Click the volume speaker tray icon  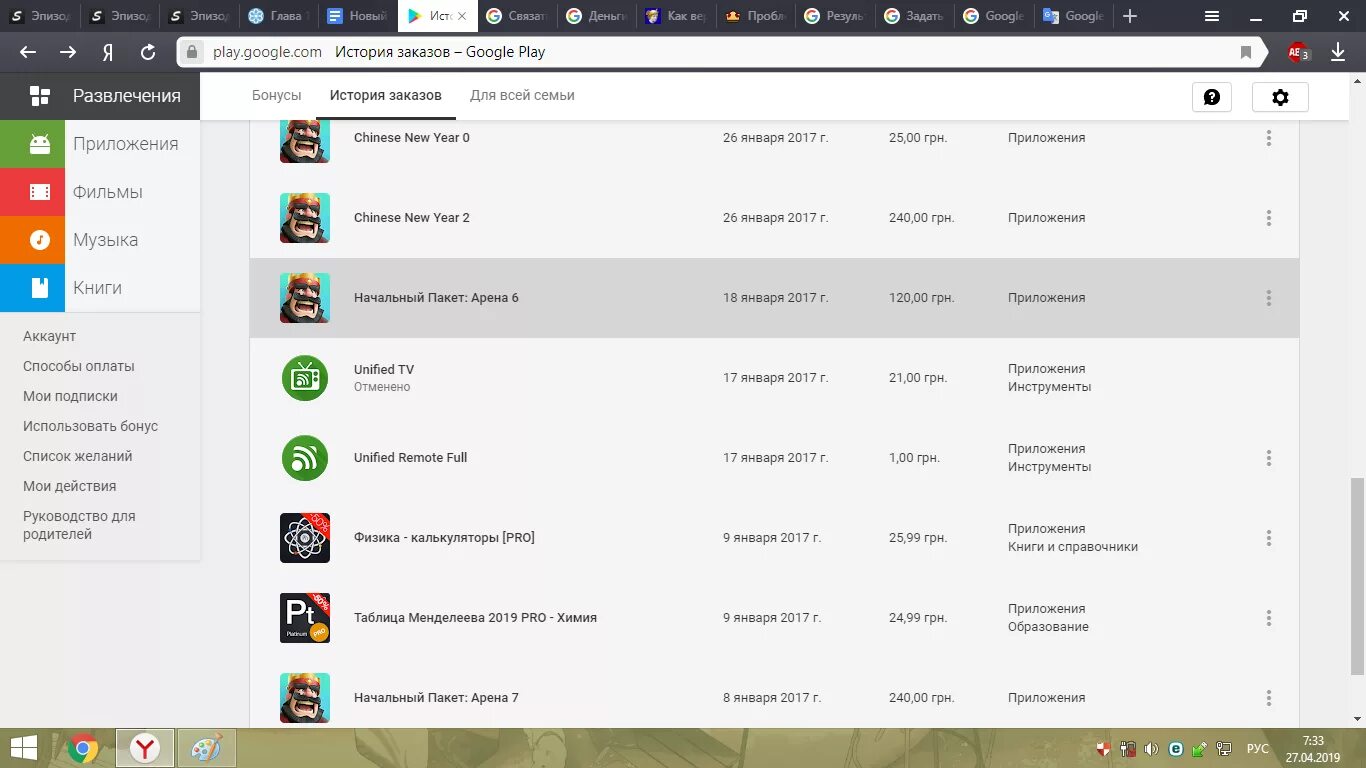(x=1151, y=748)
